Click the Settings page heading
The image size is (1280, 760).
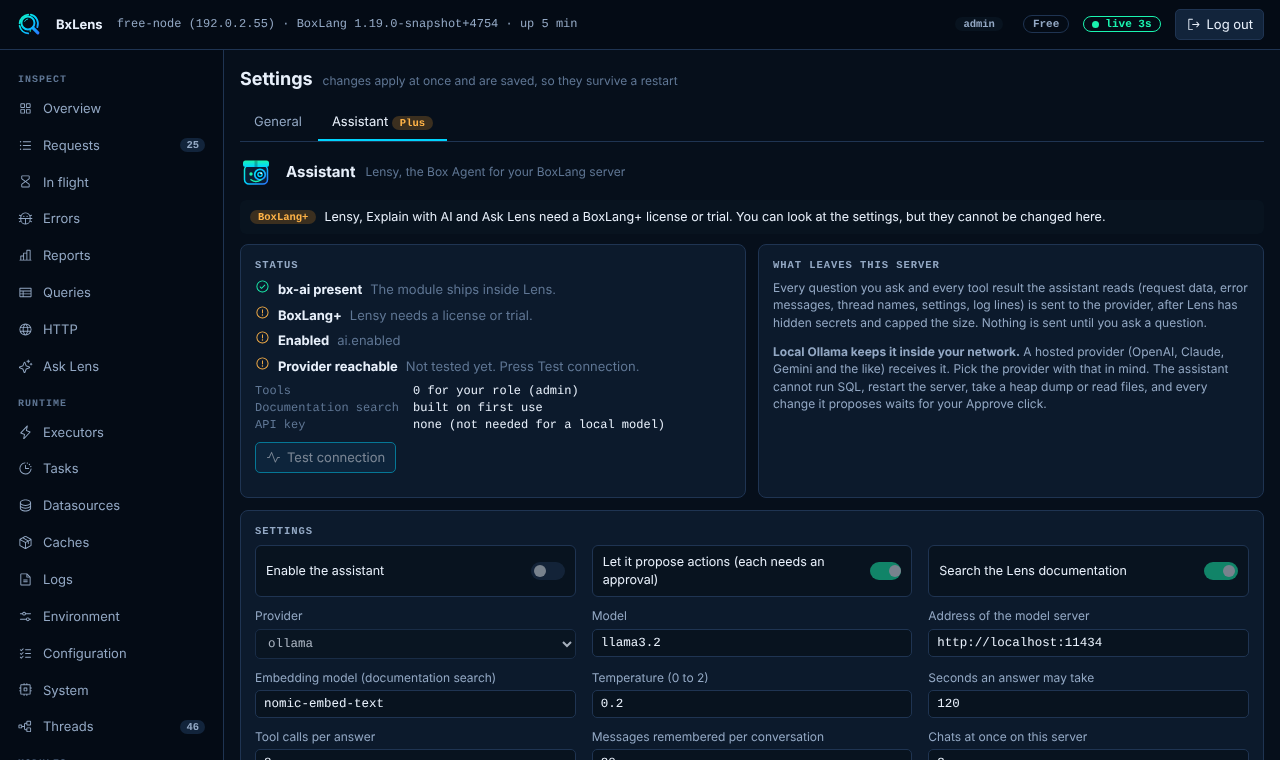276,79
